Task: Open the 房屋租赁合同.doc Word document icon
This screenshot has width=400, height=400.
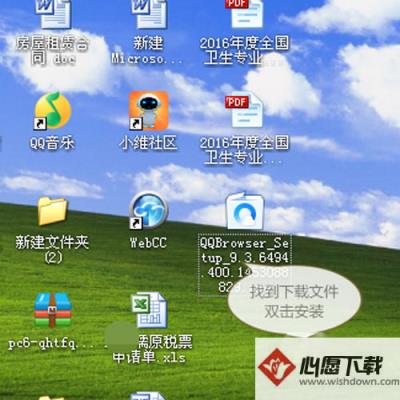Action: coord(53,14)
